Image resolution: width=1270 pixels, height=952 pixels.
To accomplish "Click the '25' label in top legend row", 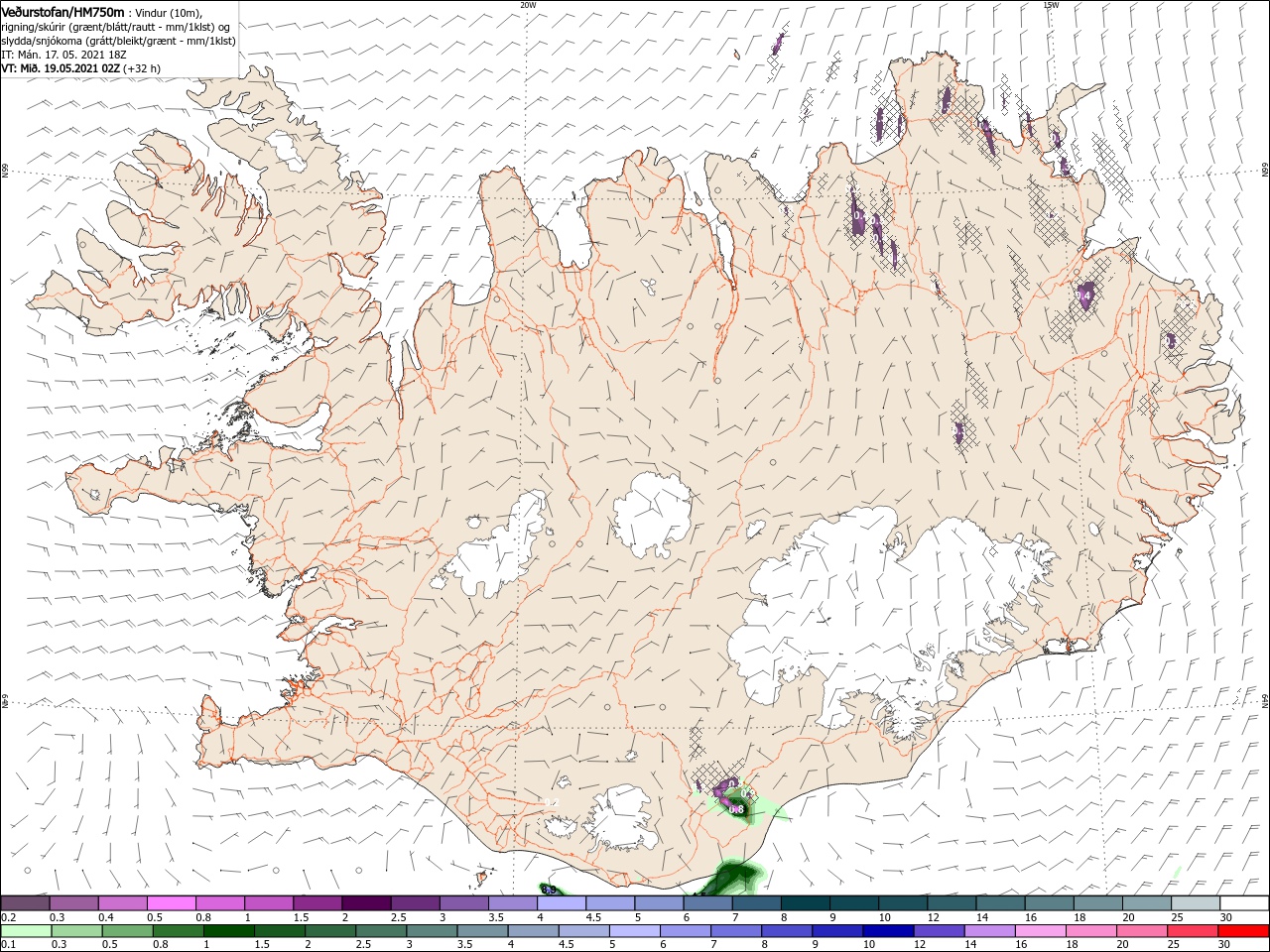I will click(x=1176, y=917).
